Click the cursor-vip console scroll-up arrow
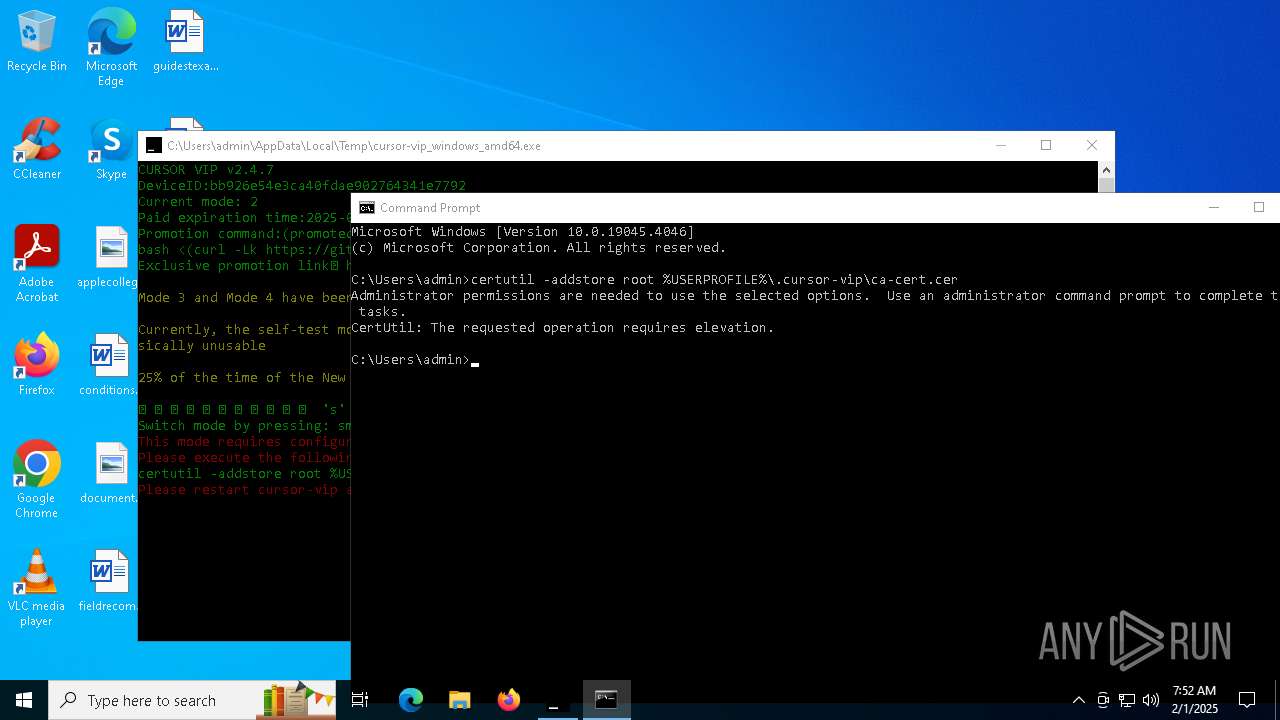Viewport: 1280px width, 720px height. click(1106, 170)
